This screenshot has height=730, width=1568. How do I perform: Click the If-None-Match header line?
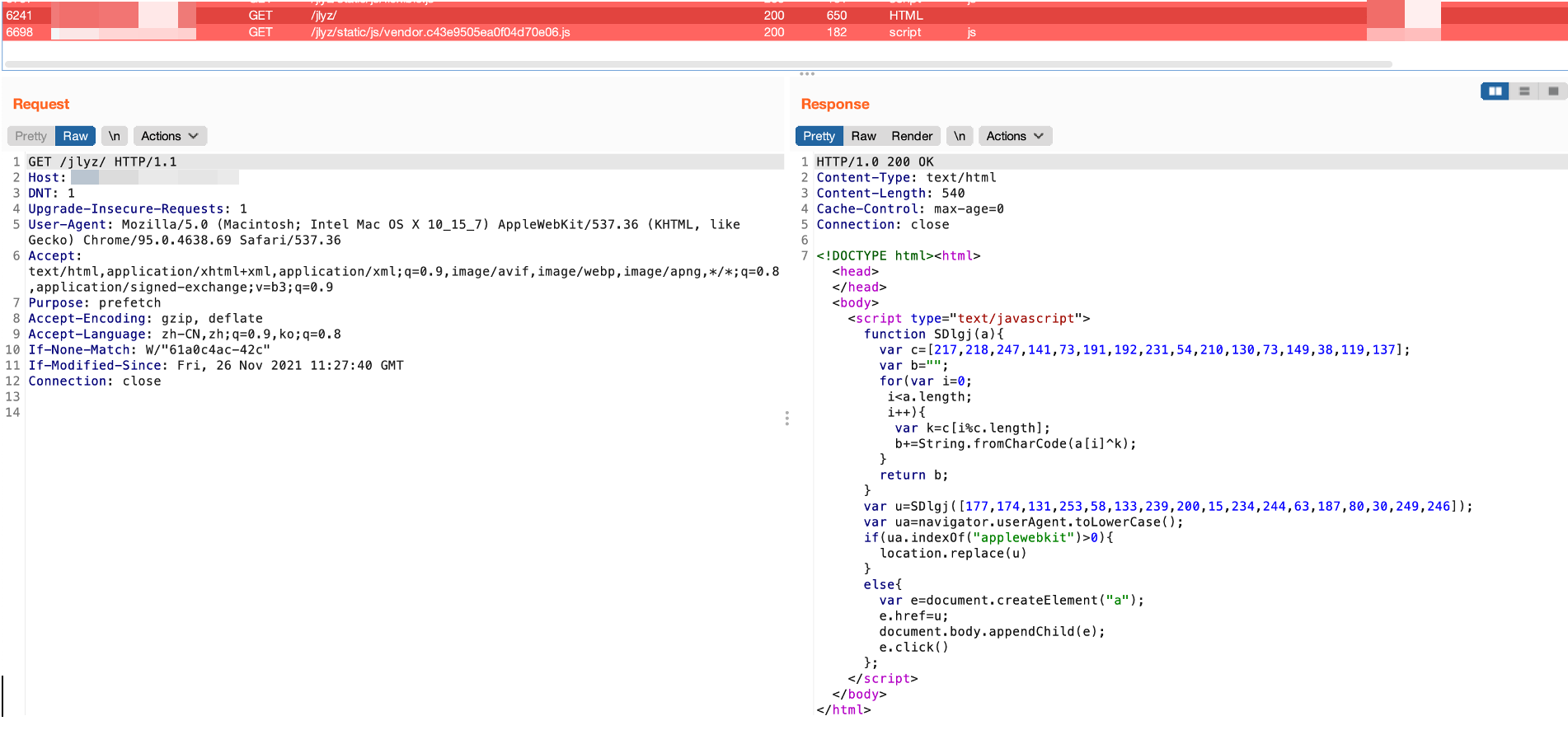[149, 349]
